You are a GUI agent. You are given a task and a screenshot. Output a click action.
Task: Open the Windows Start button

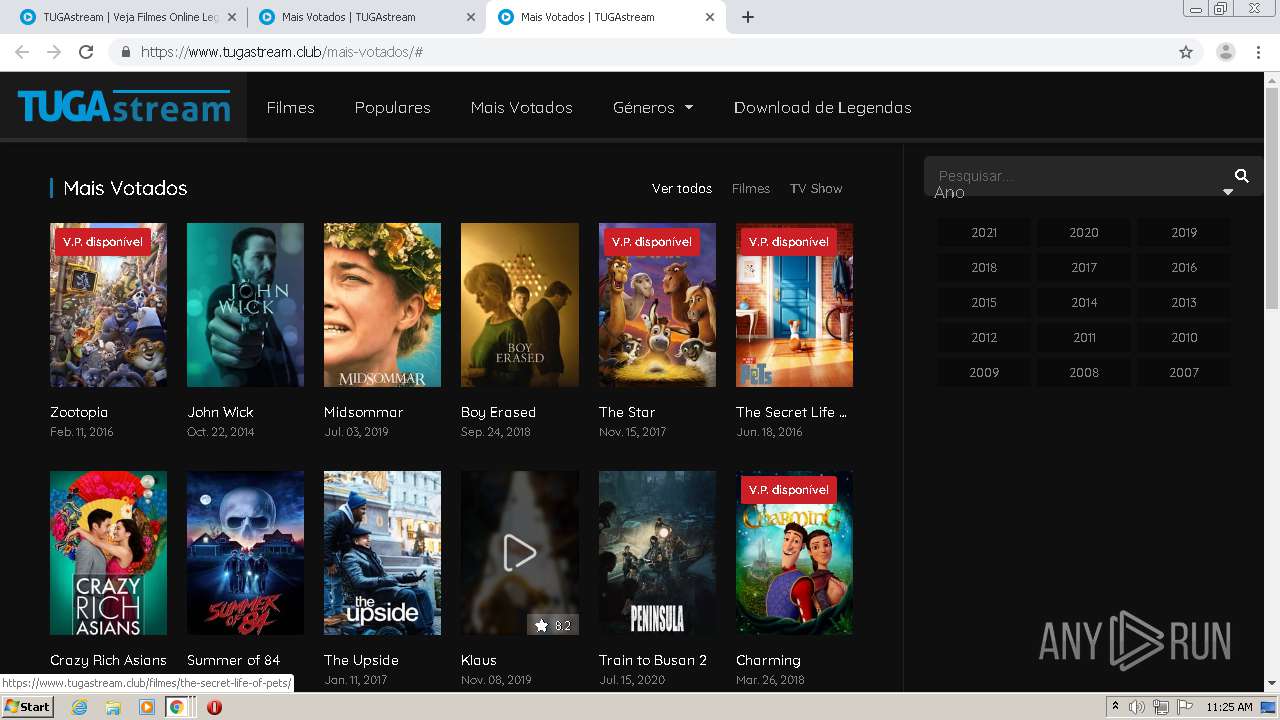pos(28,707)
